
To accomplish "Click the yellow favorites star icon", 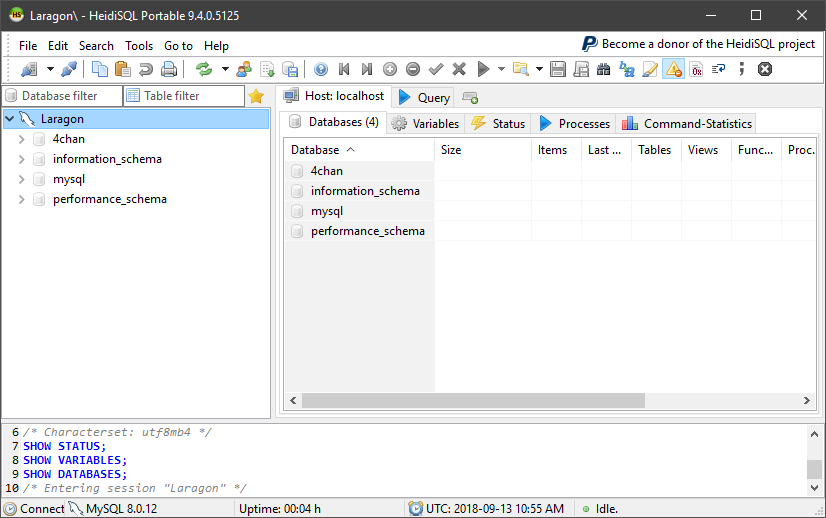I will click(256, 96).
